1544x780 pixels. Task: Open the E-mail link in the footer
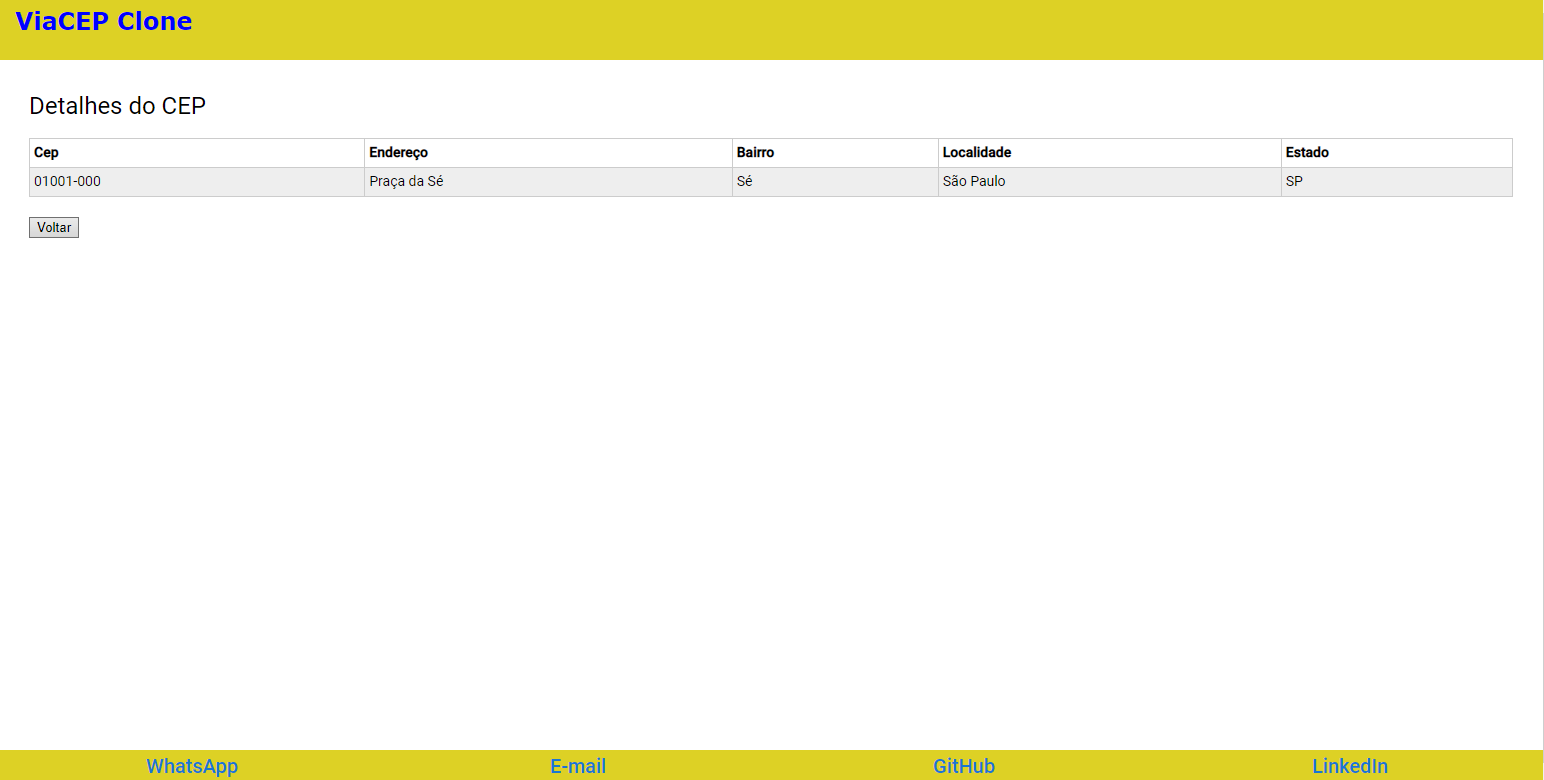[x=577, y=766]
